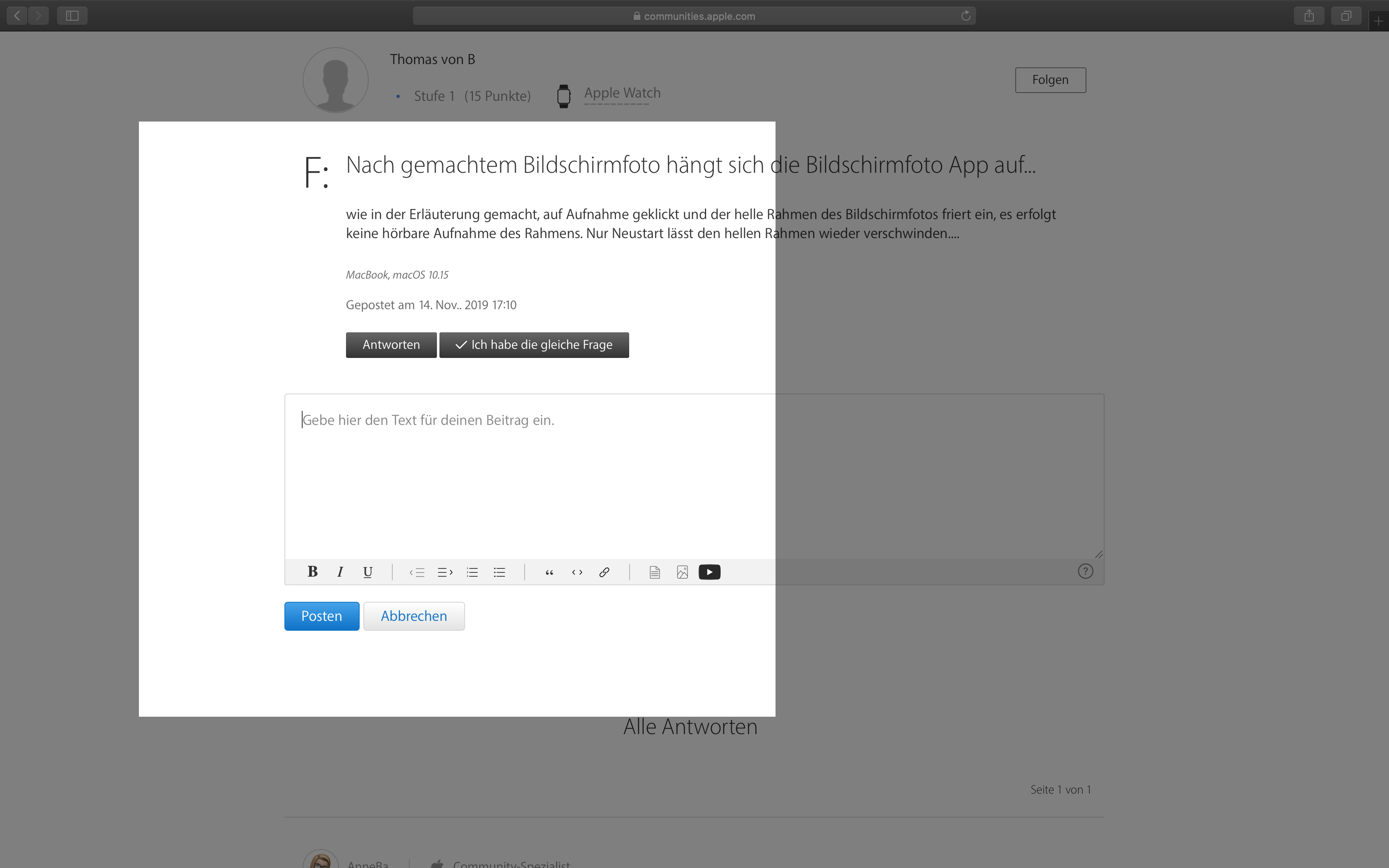Insert bulleted list
Viewport: 1389px width, 868px height.
(499, 572)
